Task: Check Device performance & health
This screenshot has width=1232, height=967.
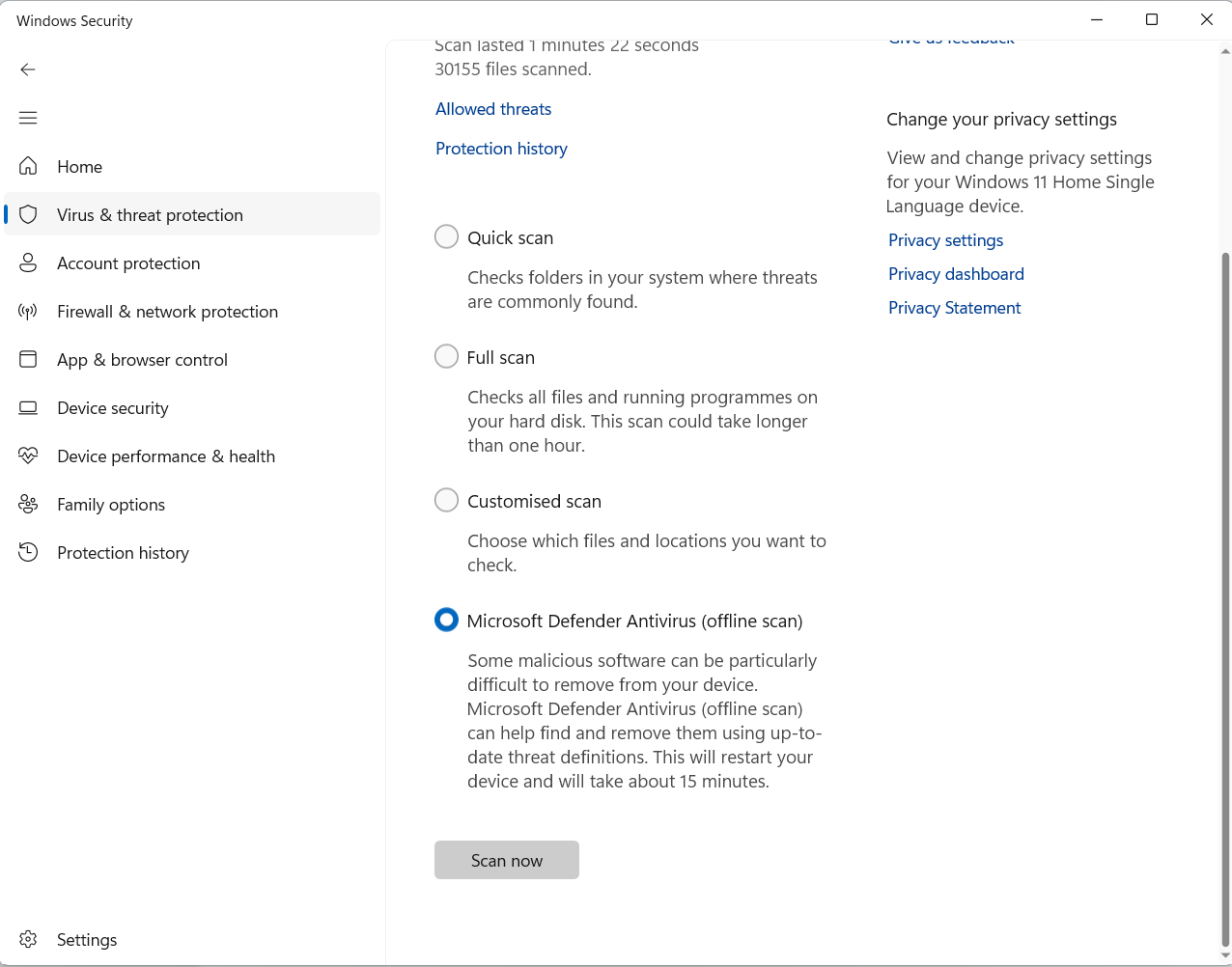Action: (166, 456)
